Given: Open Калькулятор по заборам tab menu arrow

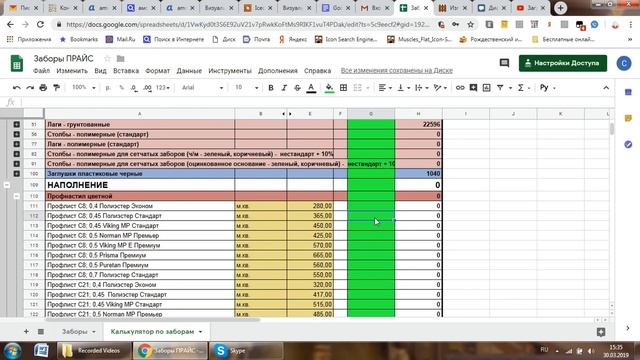Looking at the screenshot, I should coord(200,331).
